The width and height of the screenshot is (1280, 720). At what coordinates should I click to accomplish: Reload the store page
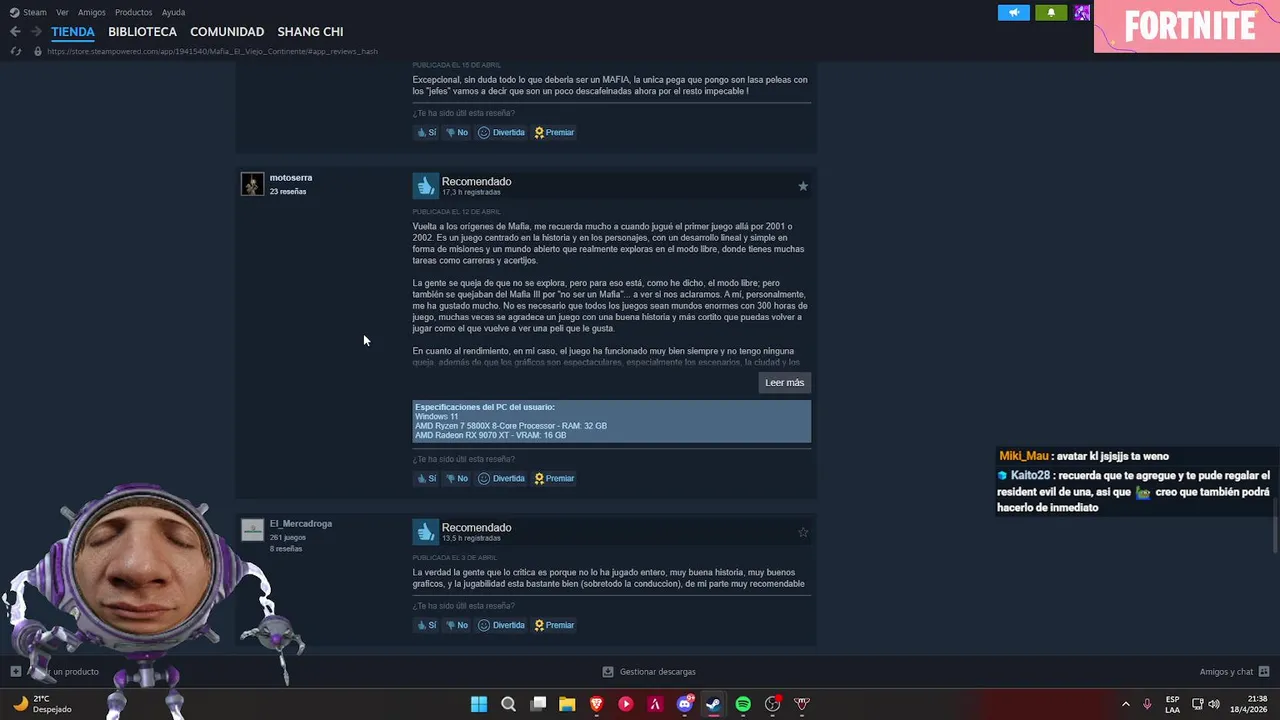click(15, 51)
